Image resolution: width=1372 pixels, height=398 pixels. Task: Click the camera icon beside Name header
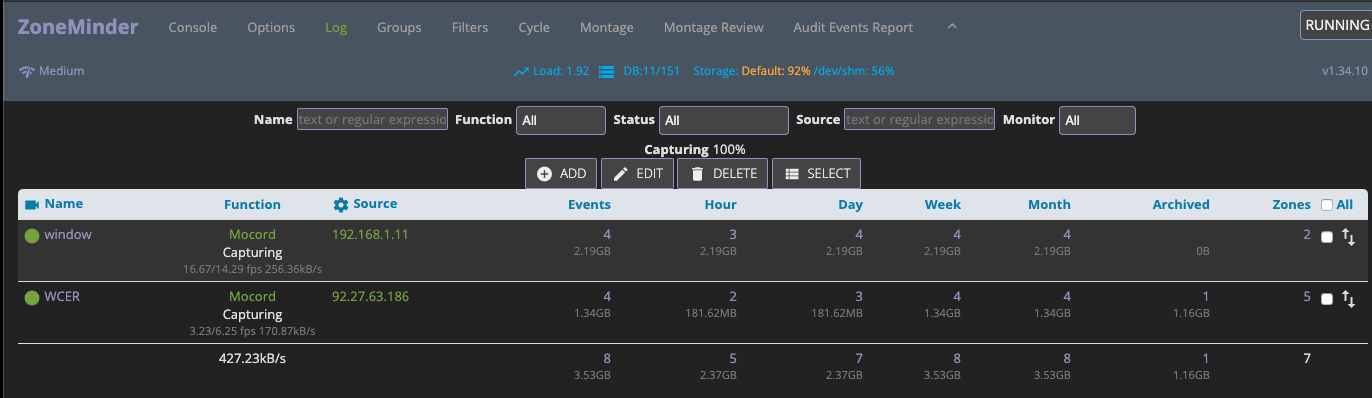(32, 204)
